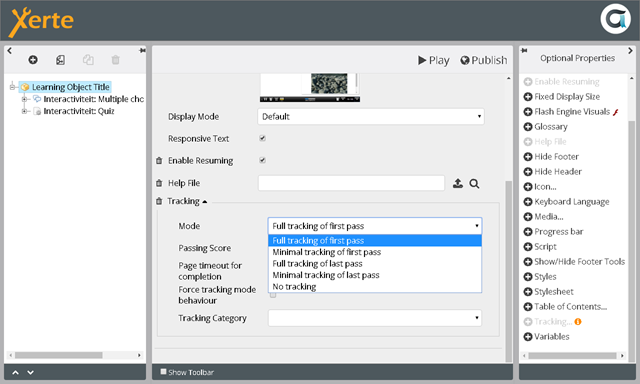This screenshot has width=640, height=384.
Task: Click the account avatar logo top right
Action: click(x=616, y=19)
